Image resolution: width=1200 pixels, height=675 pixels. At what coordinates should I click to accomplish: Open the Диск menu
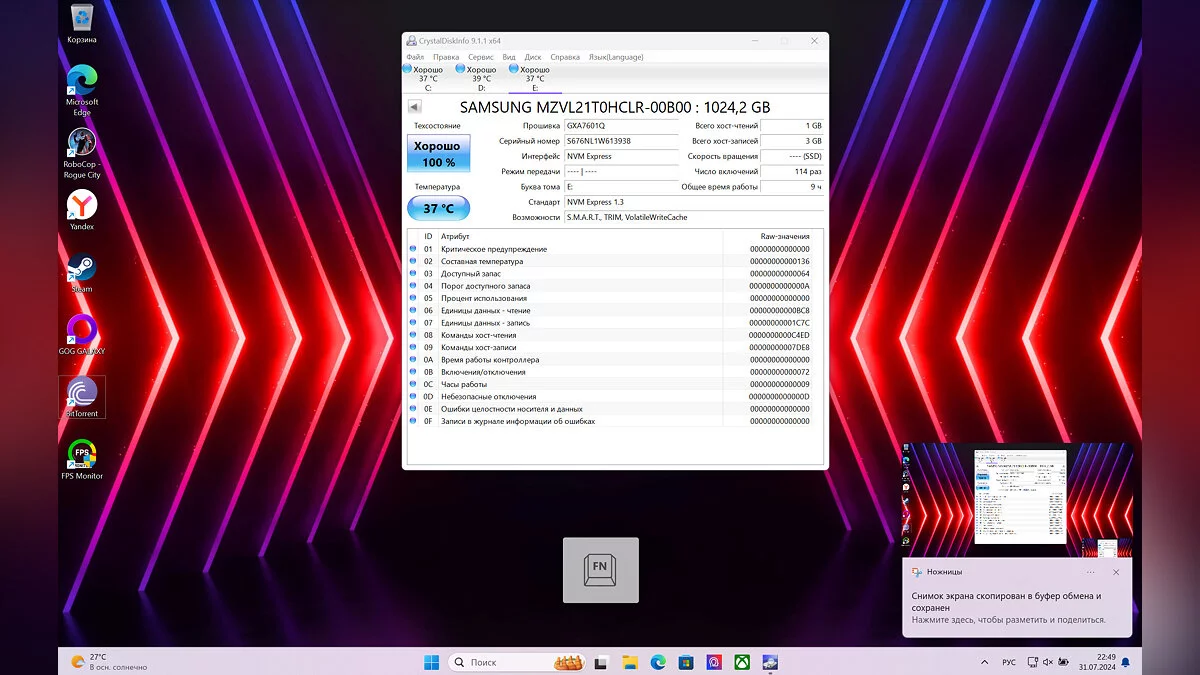click(x=533, y=57)
